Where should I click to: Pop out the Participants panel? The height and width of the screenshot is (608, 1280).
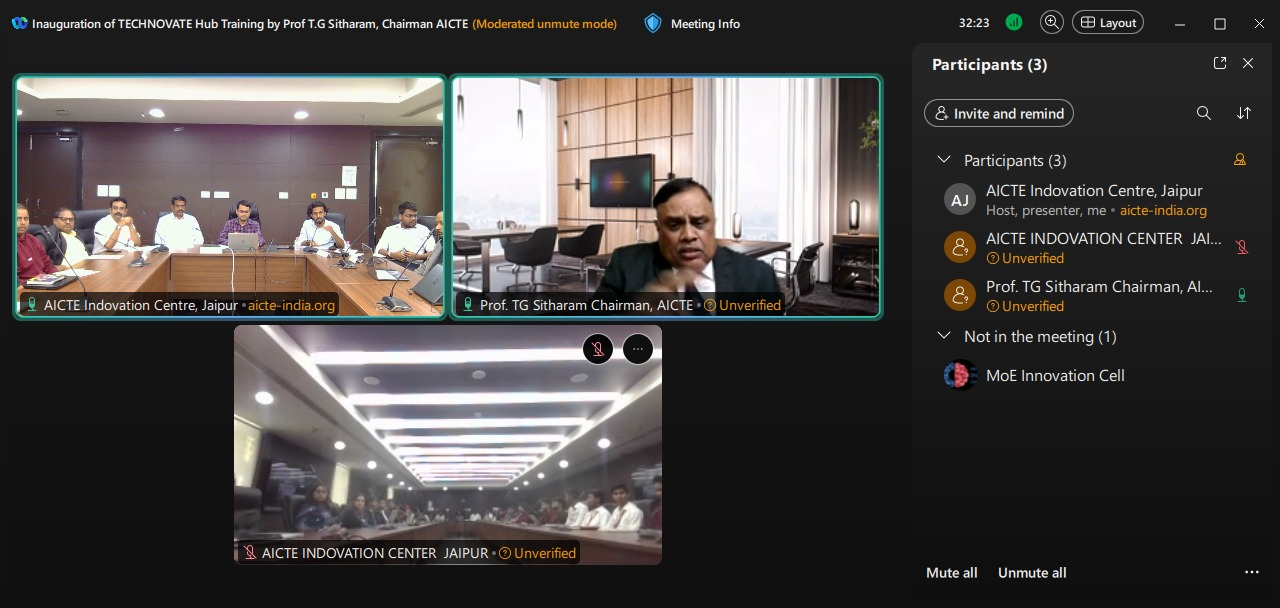[x=1219, y=63]
